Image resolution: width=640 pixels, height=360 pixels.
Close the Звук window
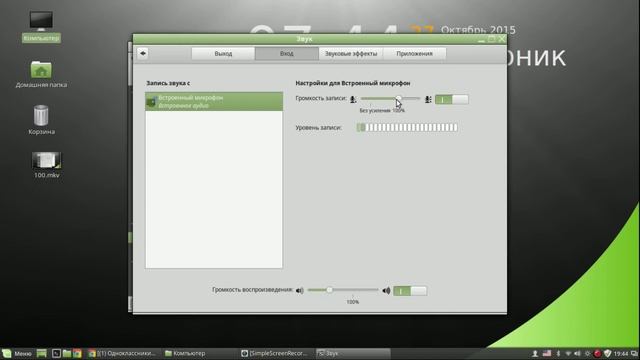tap(502, 39)
